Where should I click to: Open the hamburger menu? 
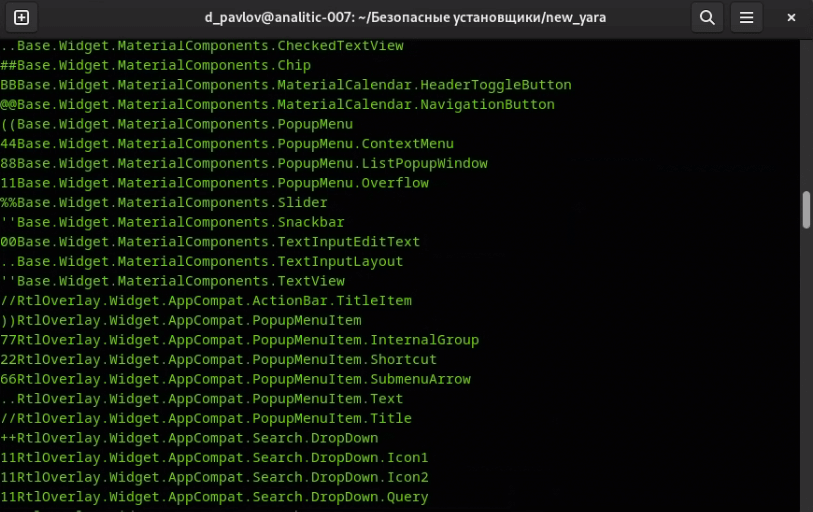745,17
